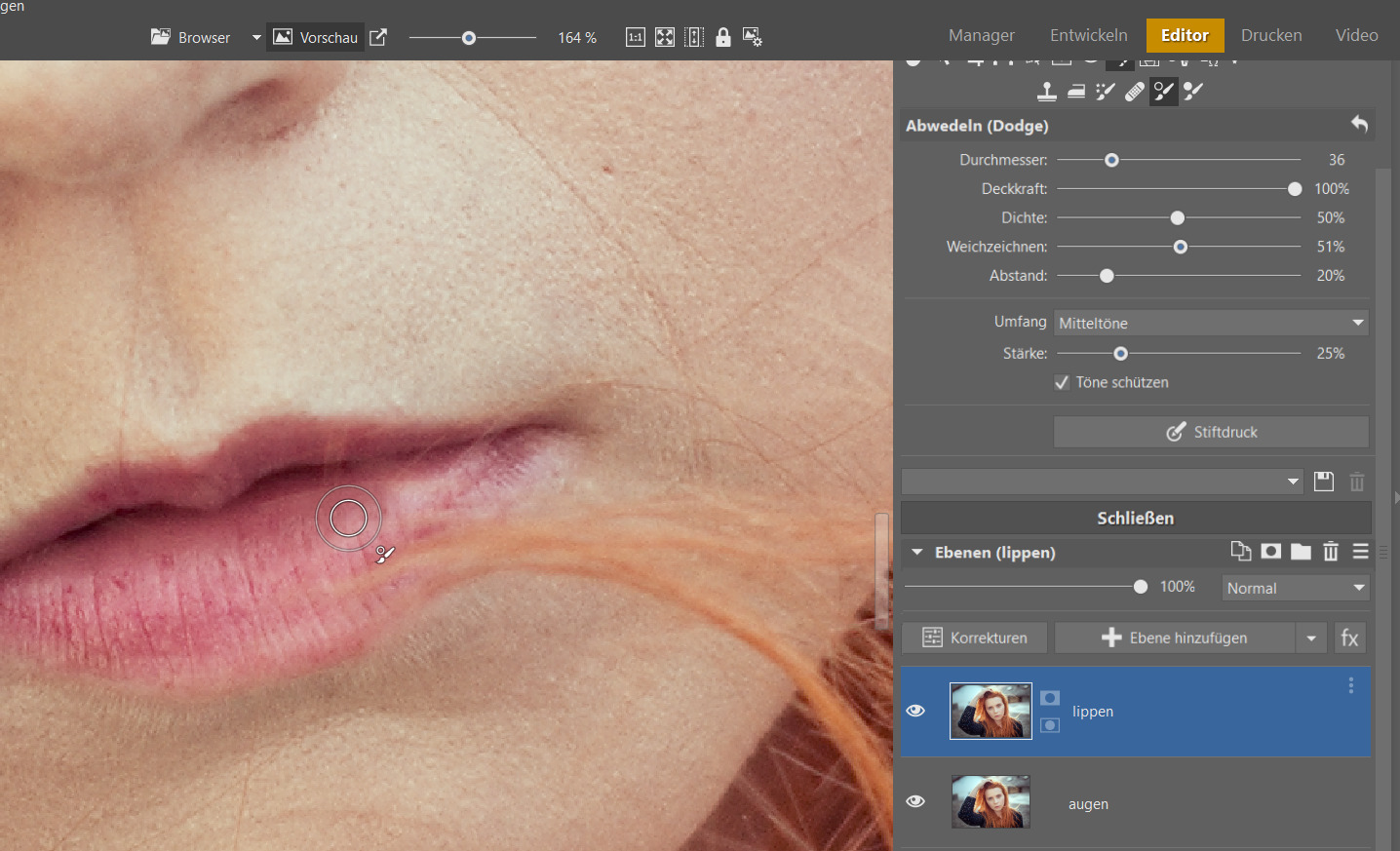Switch to Video tab

pos(1357,35)
